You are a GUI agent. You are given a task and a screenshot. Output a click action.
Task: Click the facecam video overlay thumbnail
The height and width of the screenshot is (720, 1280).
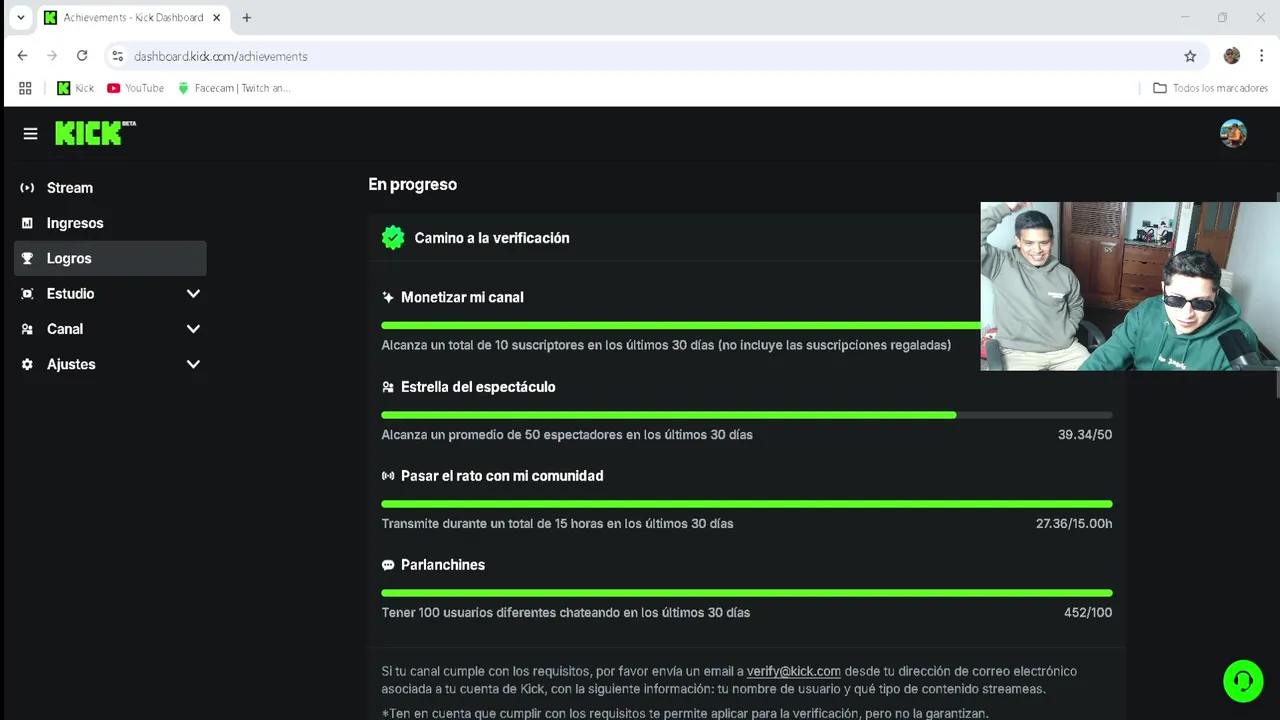coord(1130,286)
